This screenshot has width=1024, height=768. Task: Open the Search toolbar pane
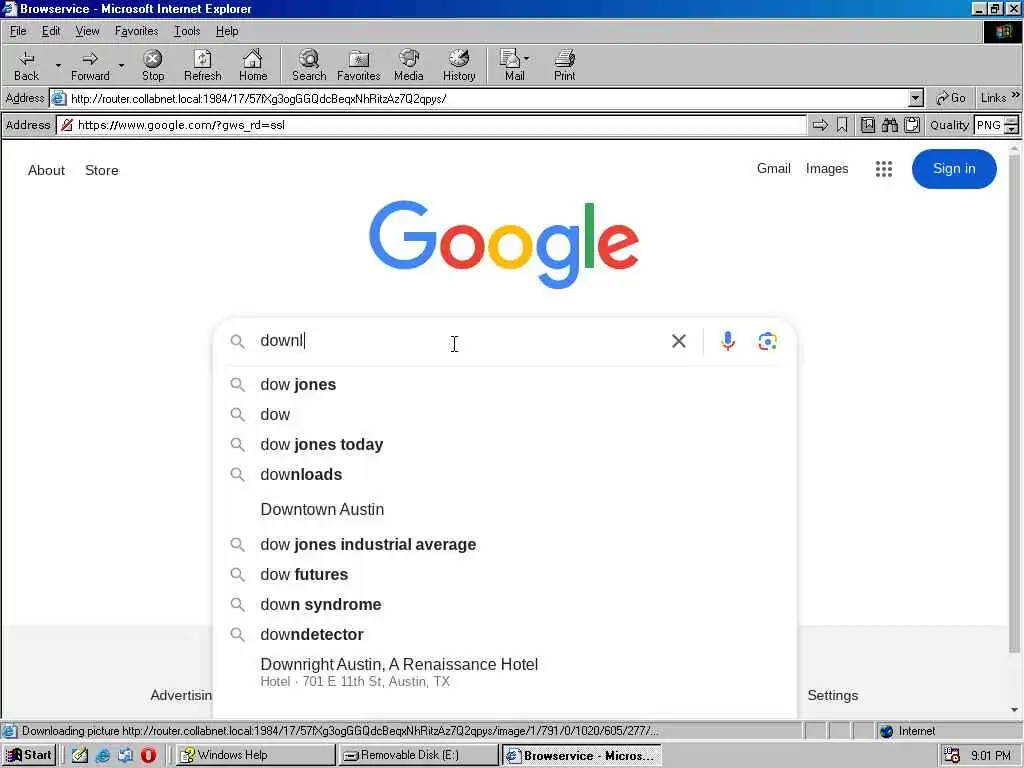point(309,66)
